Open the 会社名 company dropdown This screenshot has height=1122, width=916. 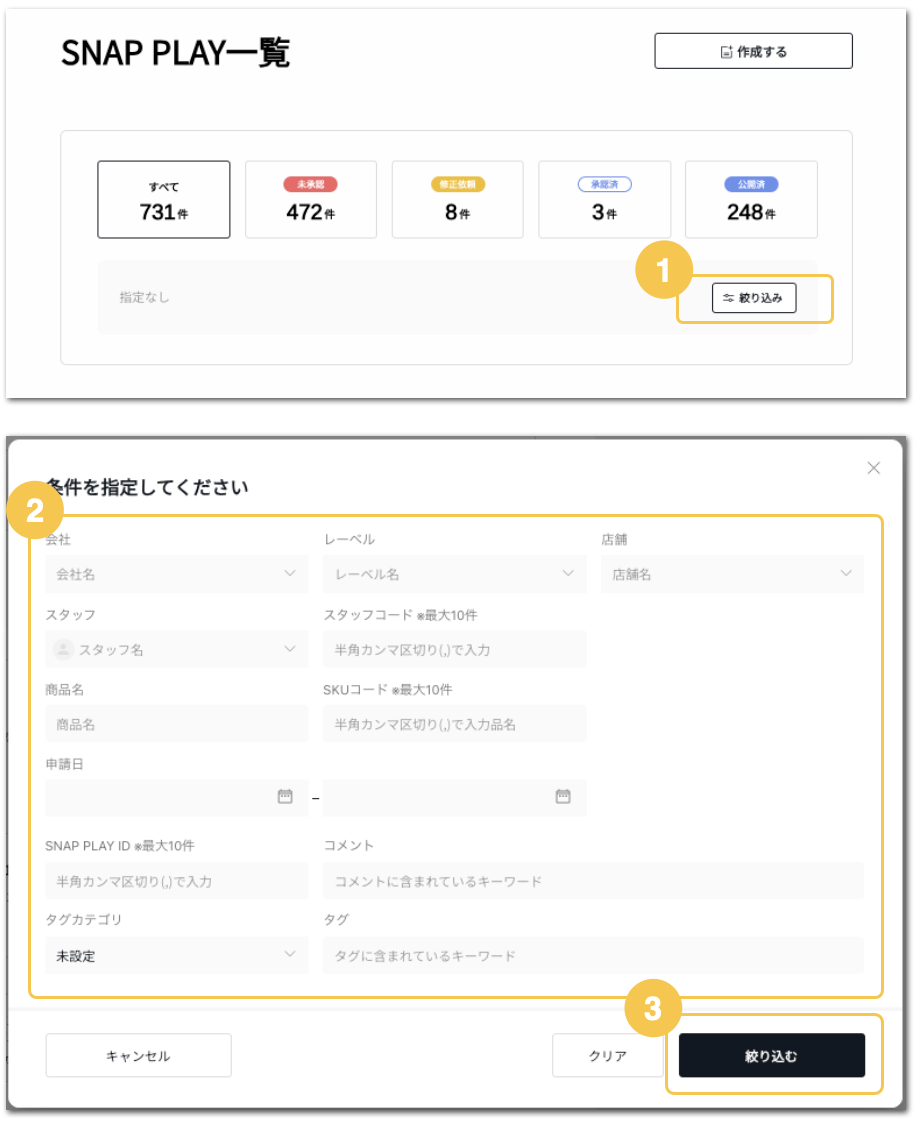pyautogui.click(x=177, y=574)
